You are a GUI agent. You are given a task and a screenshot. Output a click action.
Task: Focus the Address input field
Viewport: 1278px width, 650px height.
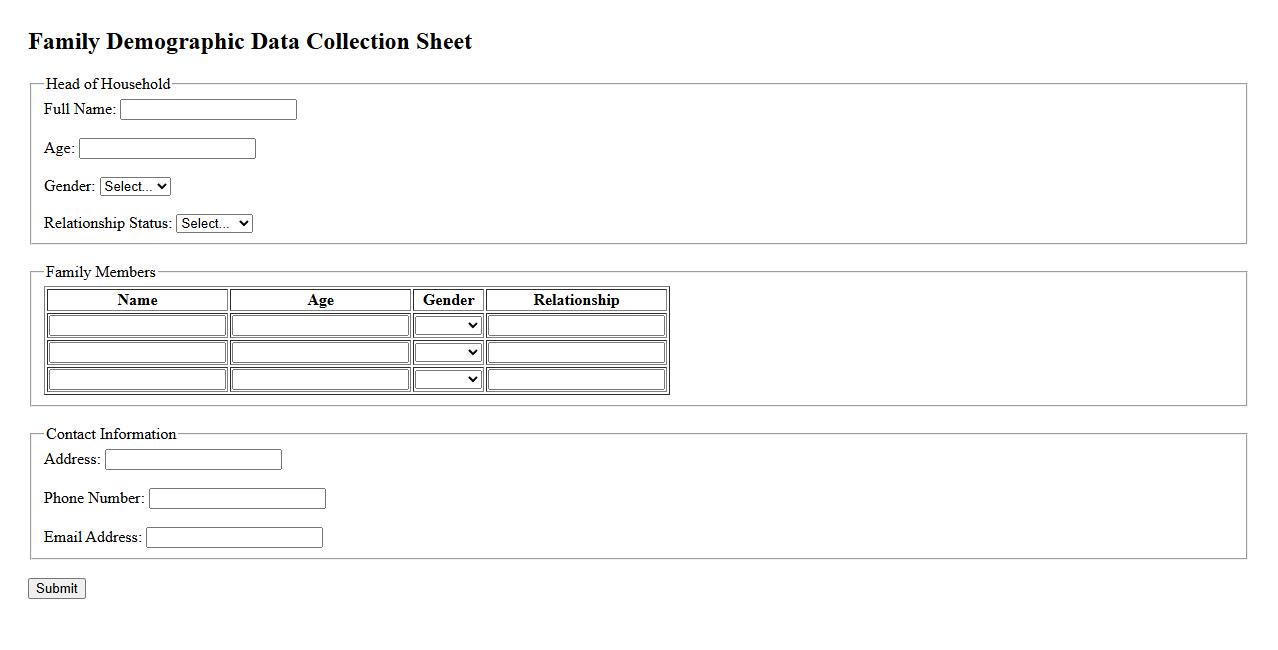pos(193,460)
